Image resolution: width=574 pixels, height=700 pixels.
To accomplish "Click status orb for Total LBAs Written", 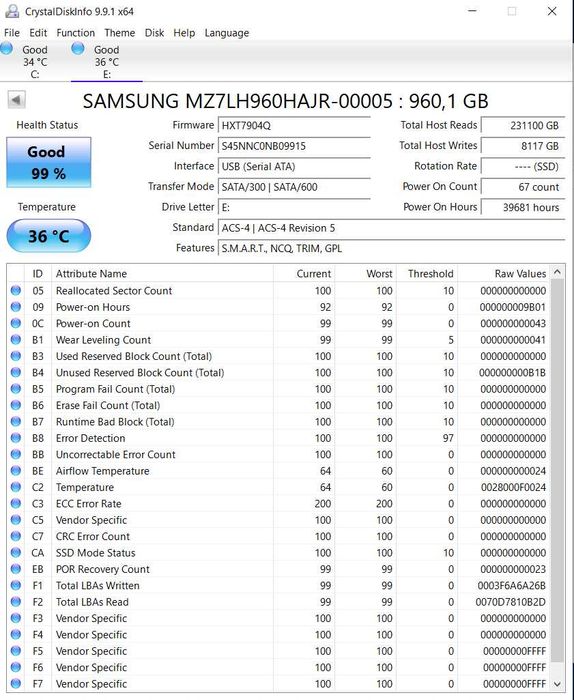I will (x=16, y=585).
